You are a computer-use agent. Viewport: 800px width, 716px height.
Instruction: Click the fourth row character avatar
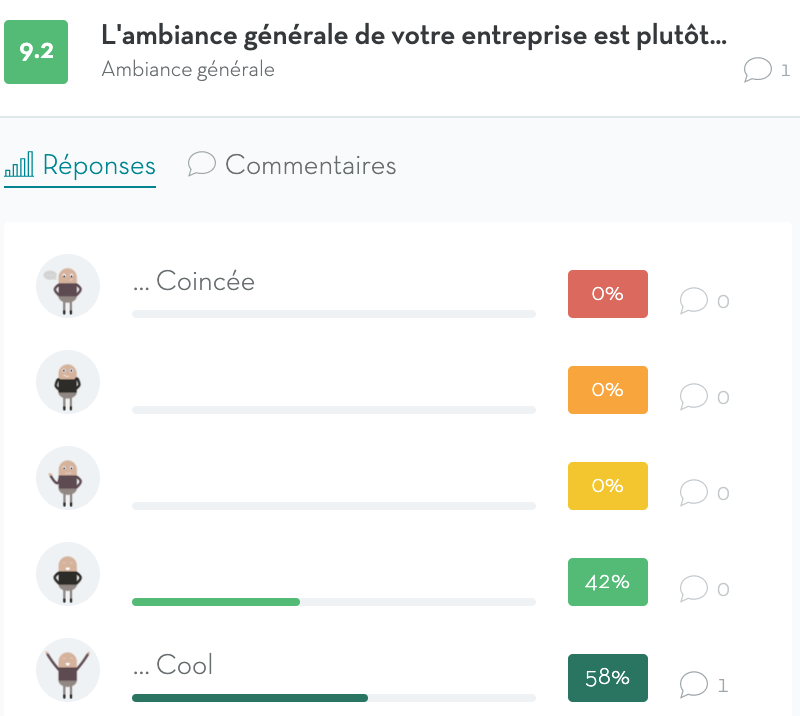pyautogui.click(x=68, y=574)
